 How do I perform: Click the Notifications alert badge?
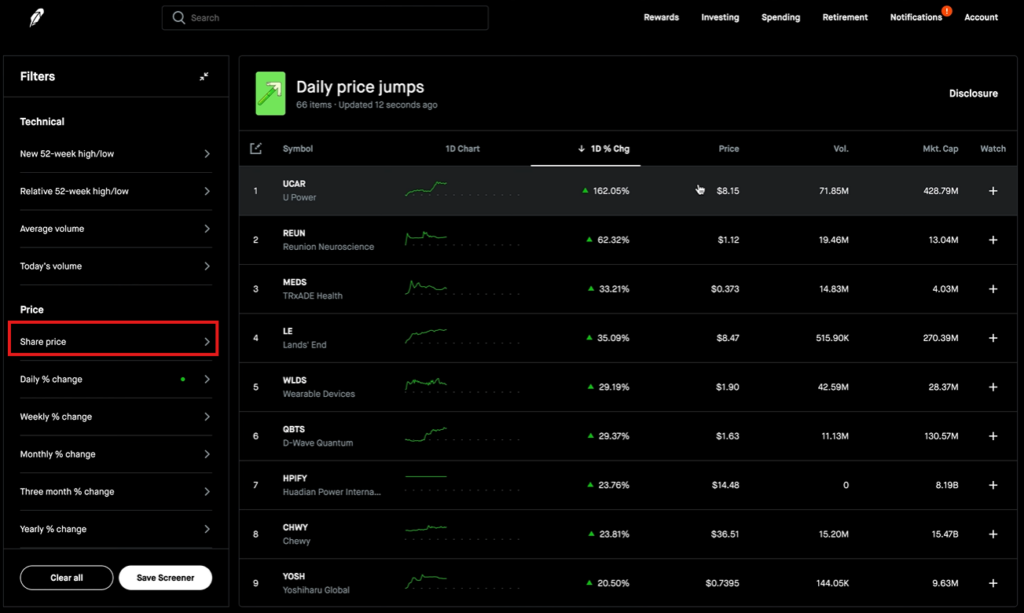(x=946, y=10)
